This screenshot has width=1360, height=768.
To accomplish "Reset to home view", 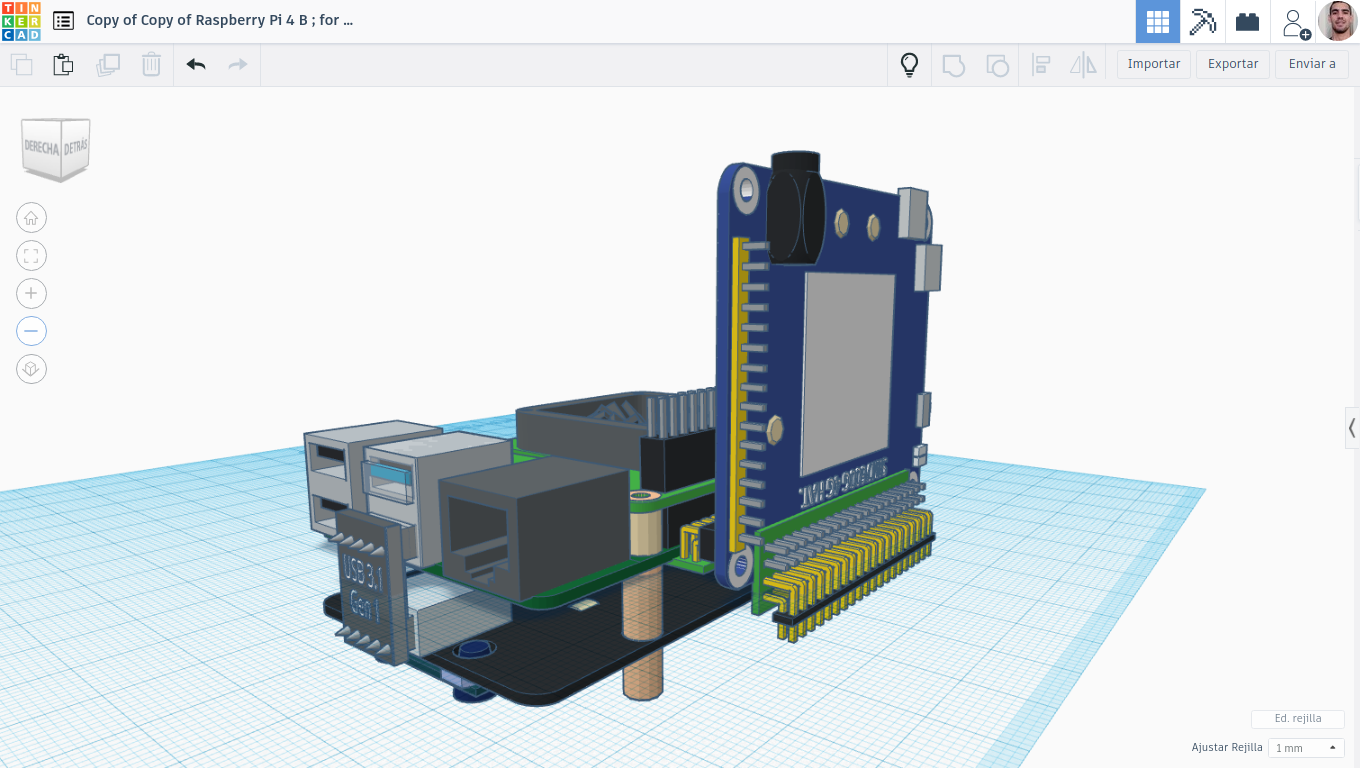I will tap(31, 218).
